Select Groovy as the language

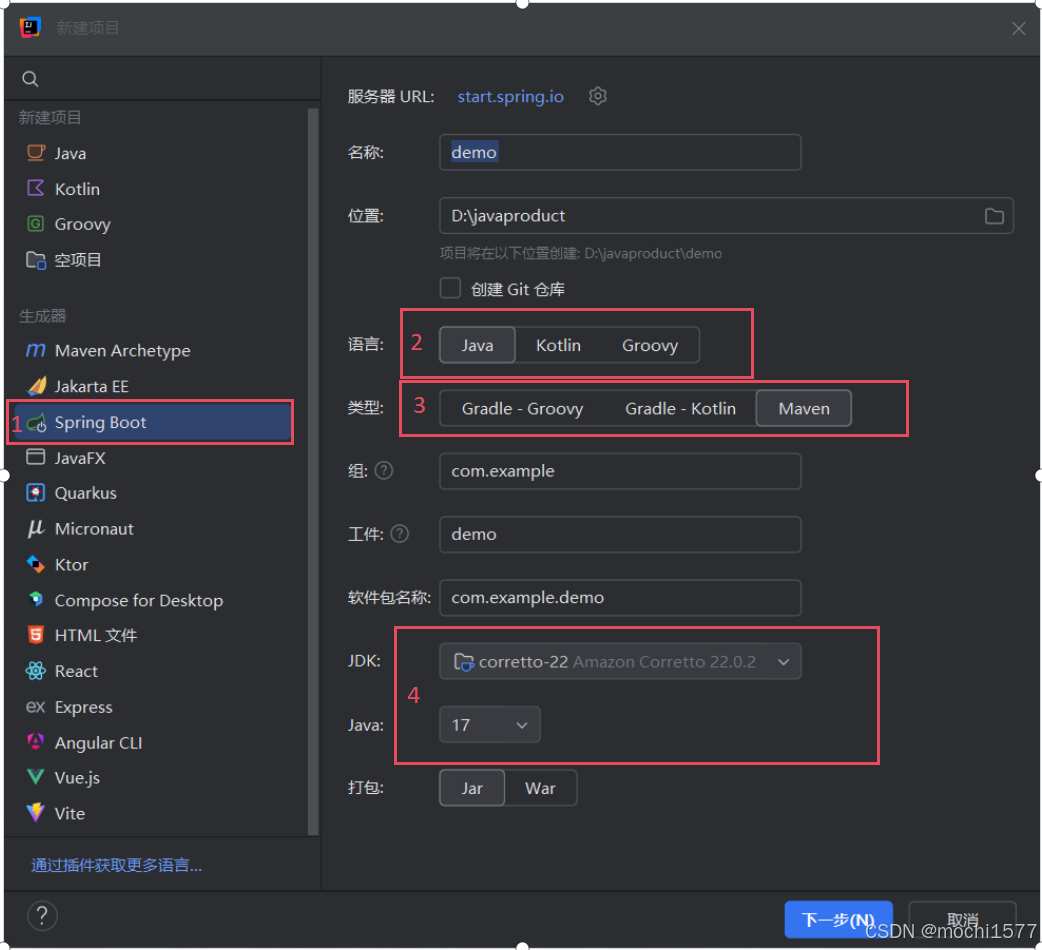click(649, 345)
